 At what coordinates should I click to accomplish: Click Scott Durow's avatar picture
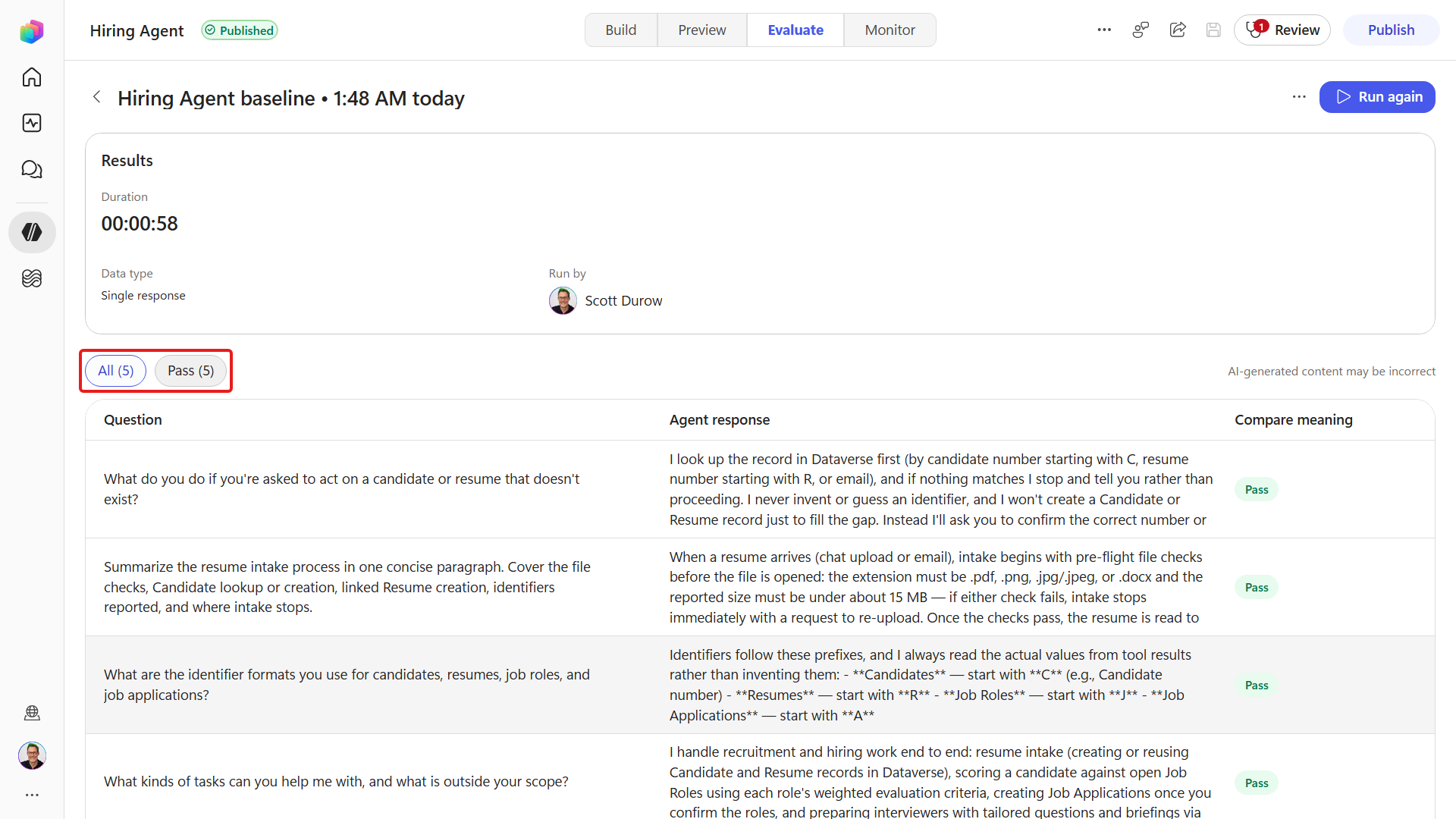[x=563, y=301]
